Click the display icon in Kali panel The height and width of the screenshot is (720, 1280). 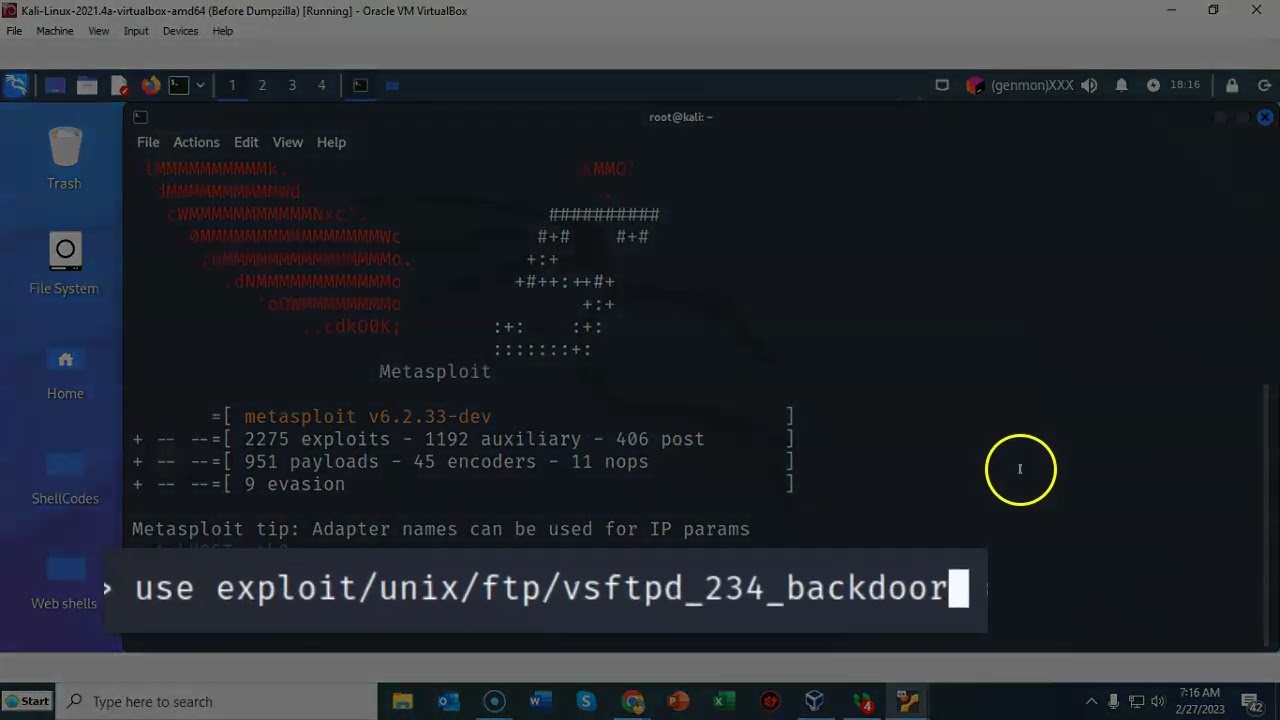pos(942,86)
